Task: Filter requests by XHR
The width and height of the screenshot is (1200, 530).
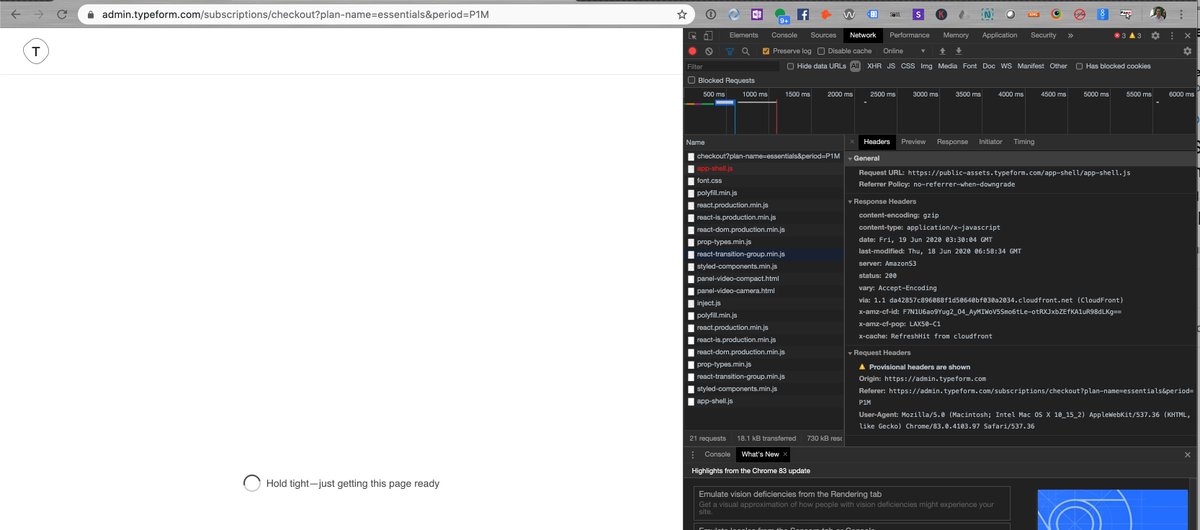Action: (x=874, y=66)
